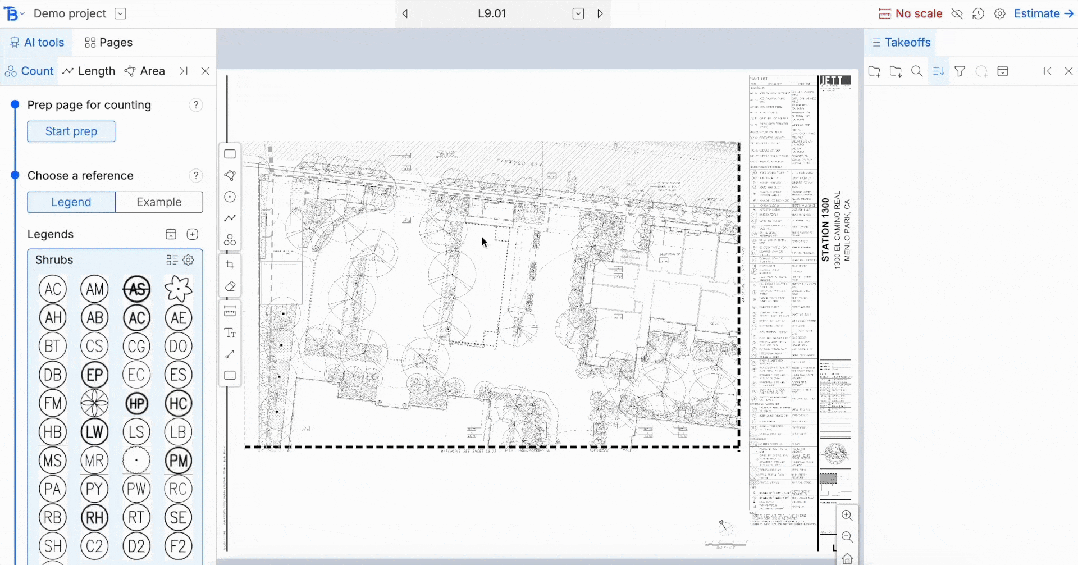Click the Start prep button
Image resolution: width=1078 pixels, height=565 pixels.
click(x=71, y=131)
